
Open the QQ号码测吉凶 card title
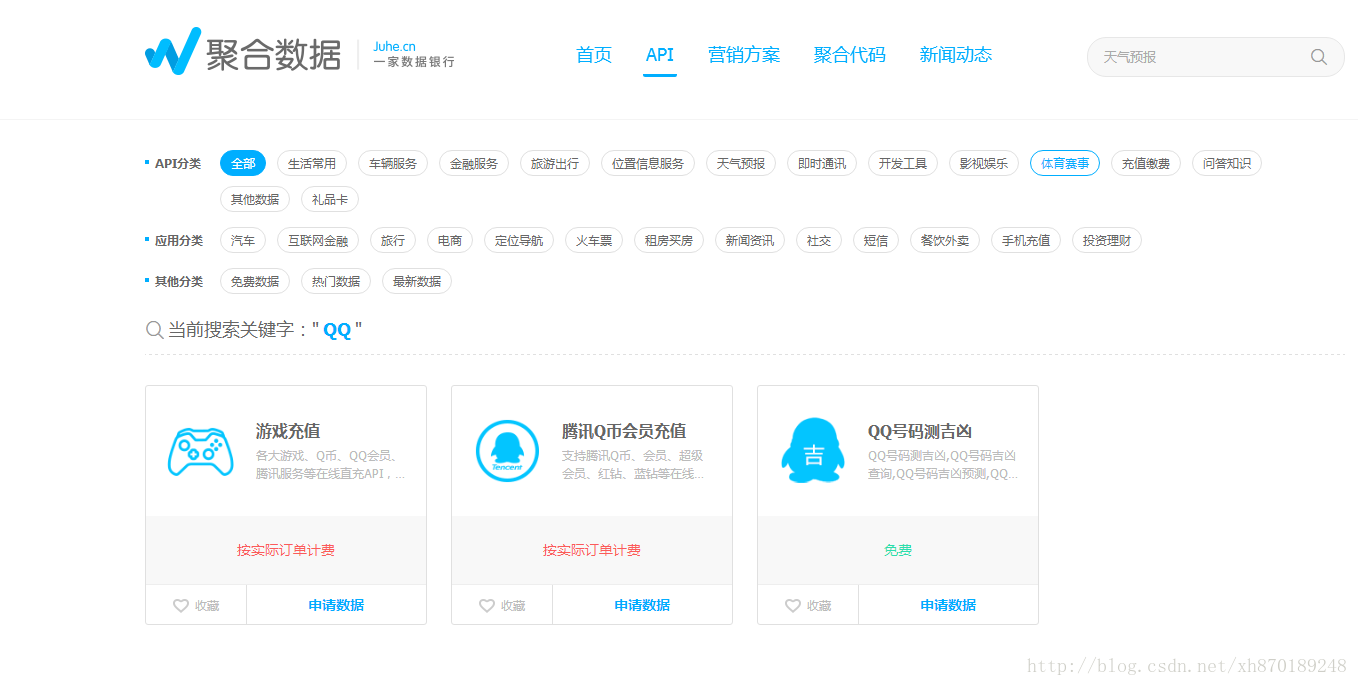pos(920,431)
